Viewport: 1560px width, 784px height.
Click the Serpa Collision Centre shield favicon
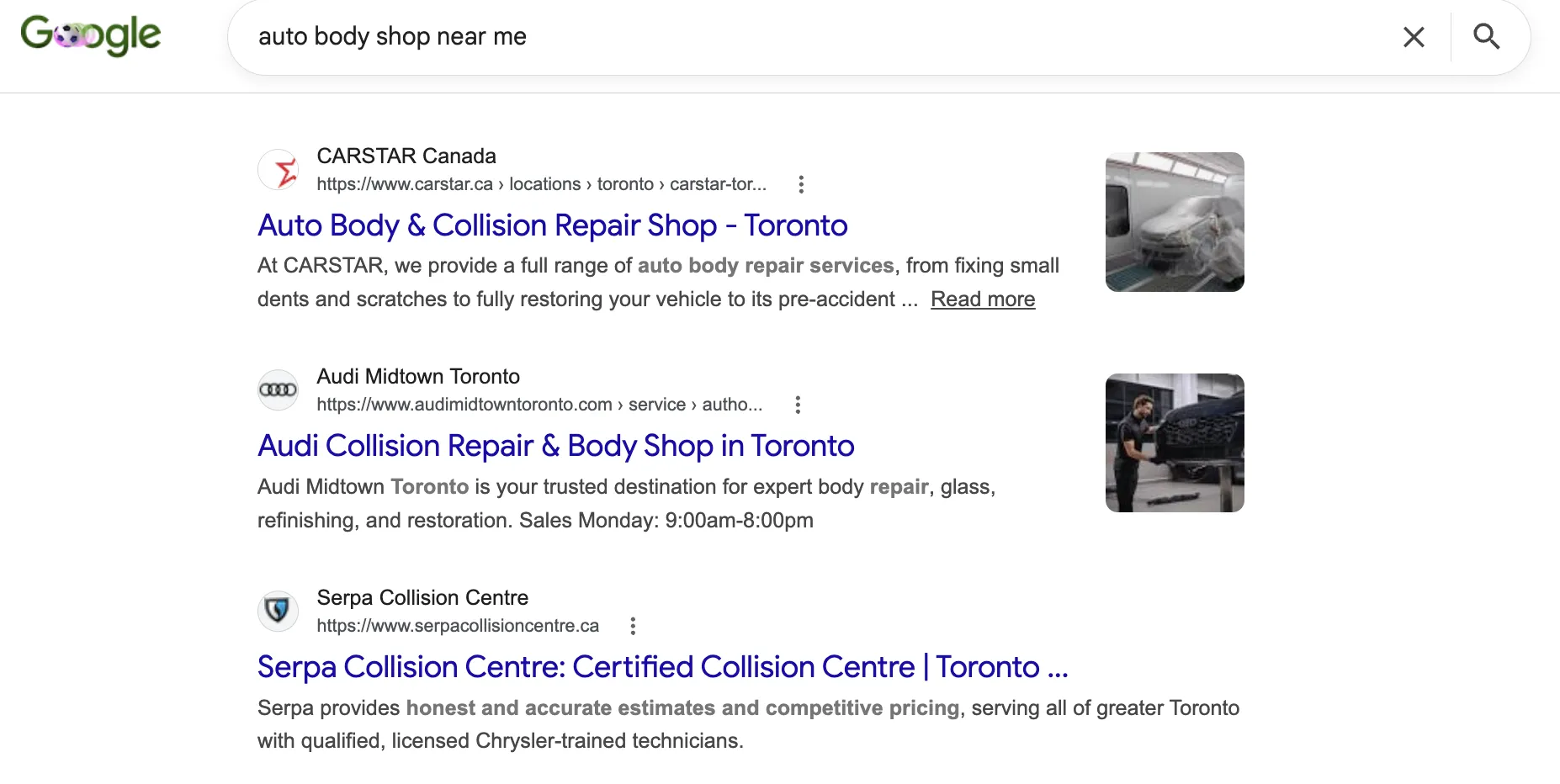(278, 612)
